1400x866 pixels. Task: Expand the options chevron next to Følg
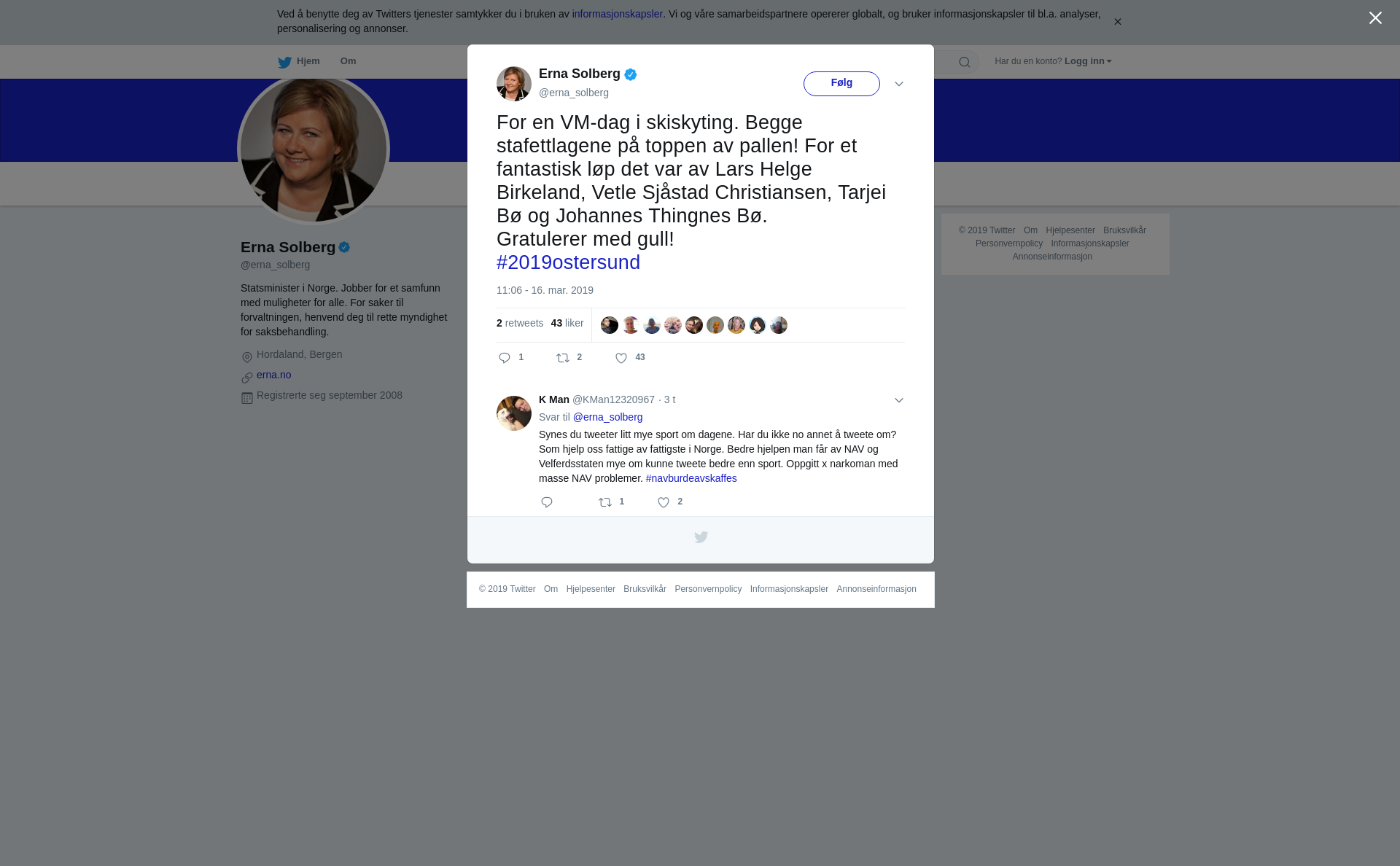[899, 84]
